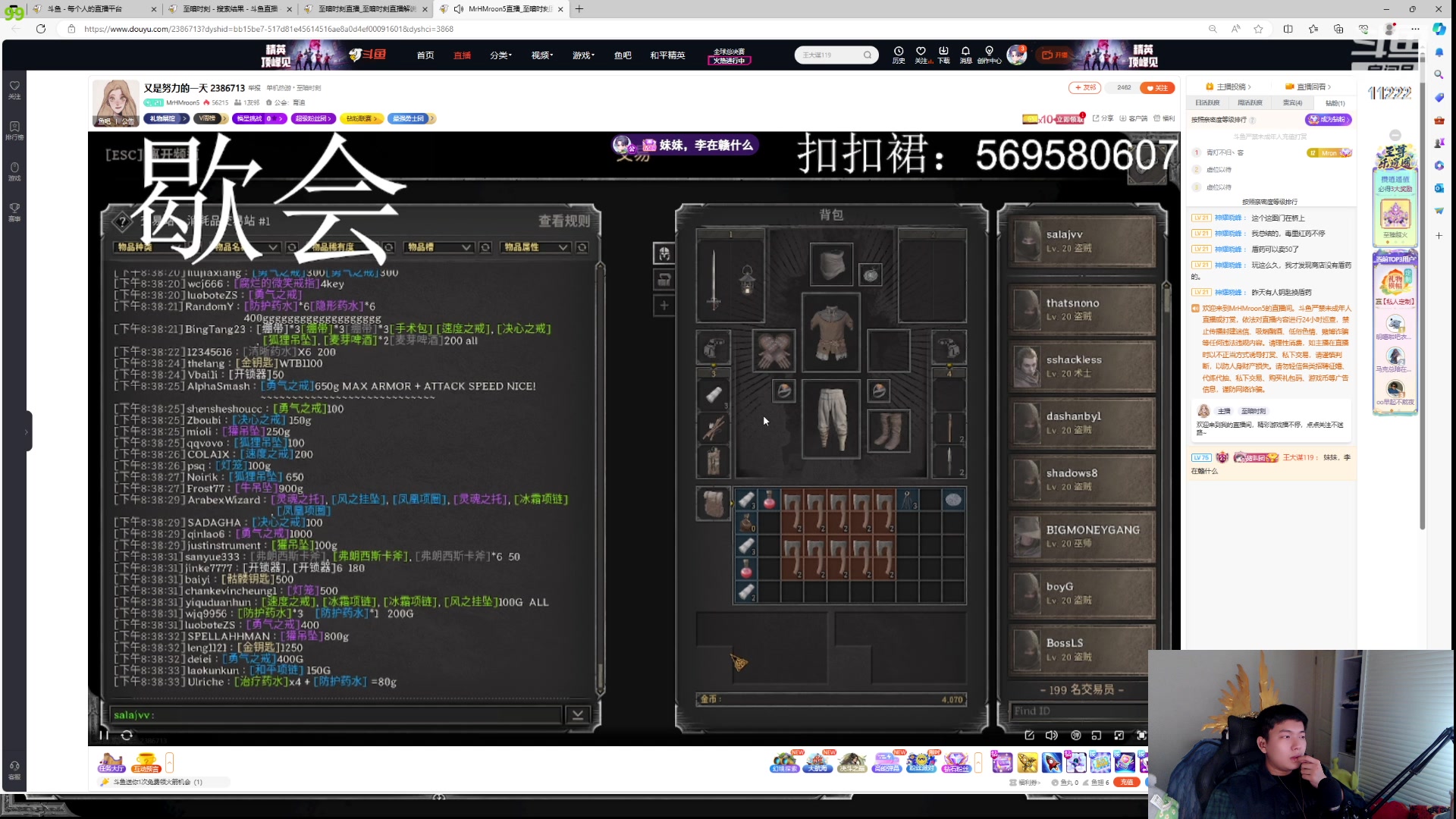Reload the live stream with refresh icon
This screenshot has width=1456, height=819.
127,735
